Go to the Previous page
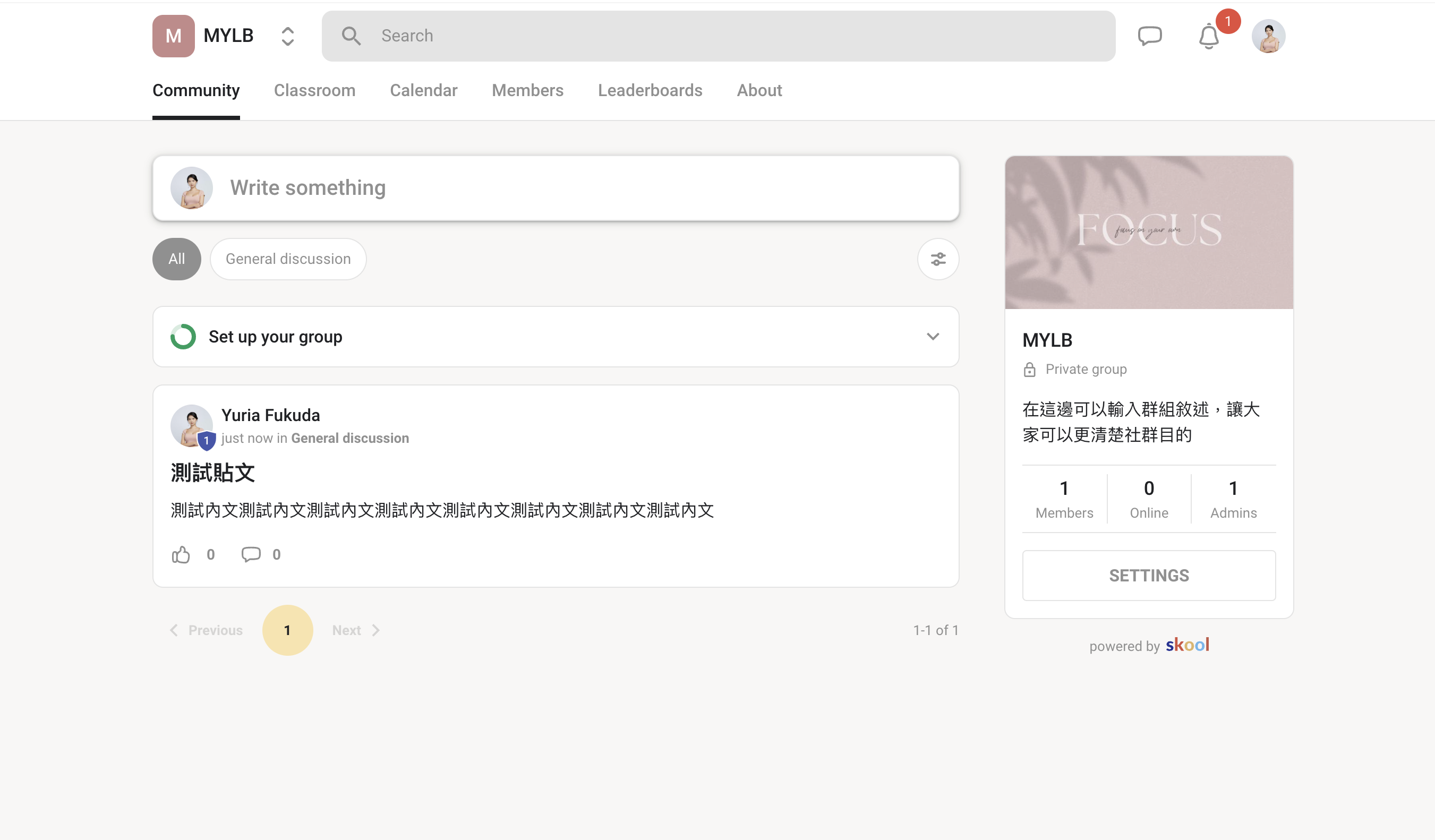The image size is (1435, 840). pyautogui.click(x=206, y=630)
